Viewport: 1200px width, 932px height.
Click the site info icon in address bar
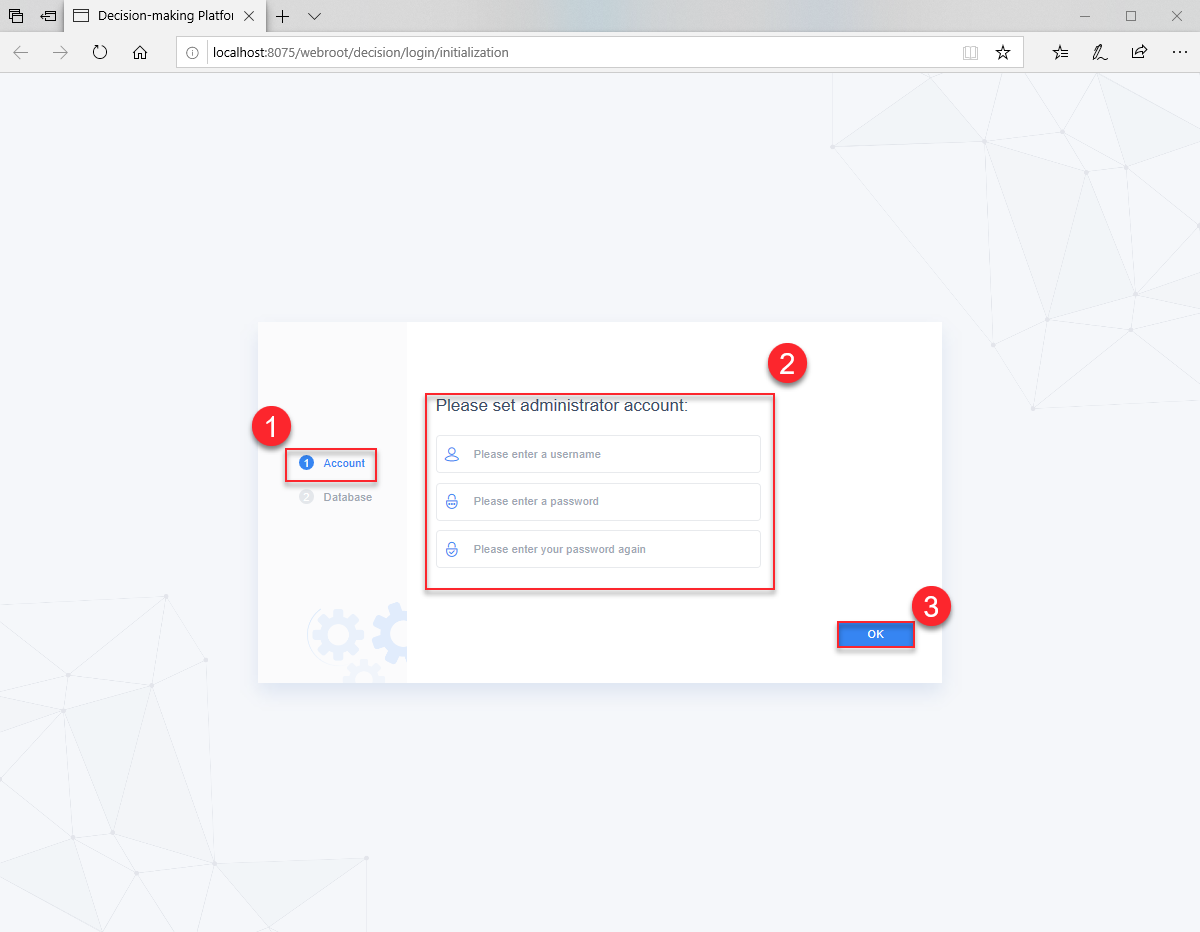pyautogui.click(x=191, y=52)
